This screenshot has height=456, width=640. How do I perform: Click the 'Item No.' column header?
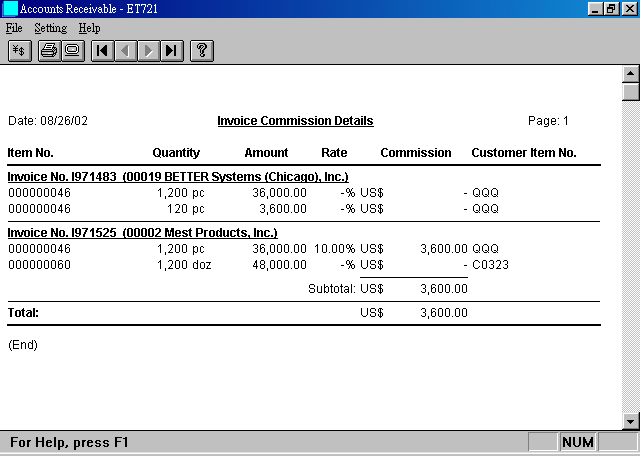click(31, 153)
